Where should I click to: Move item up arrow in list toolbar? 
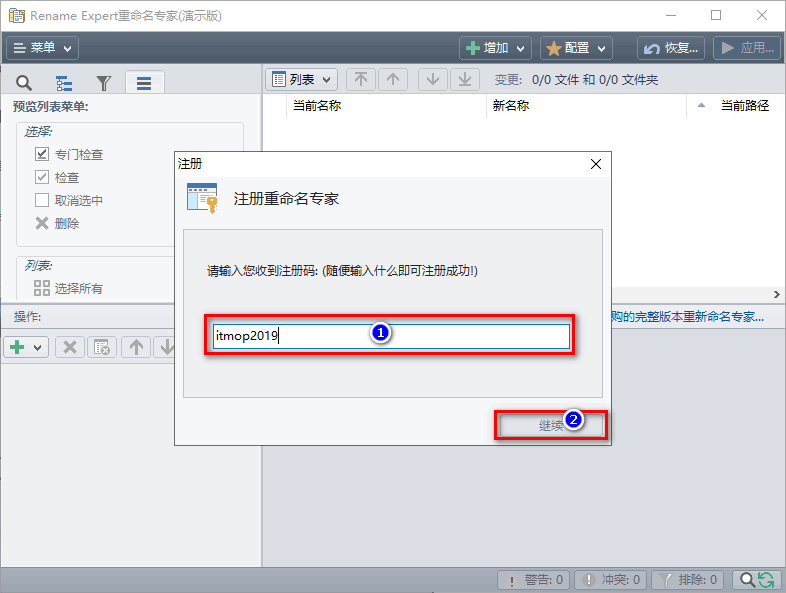[393, 79]
